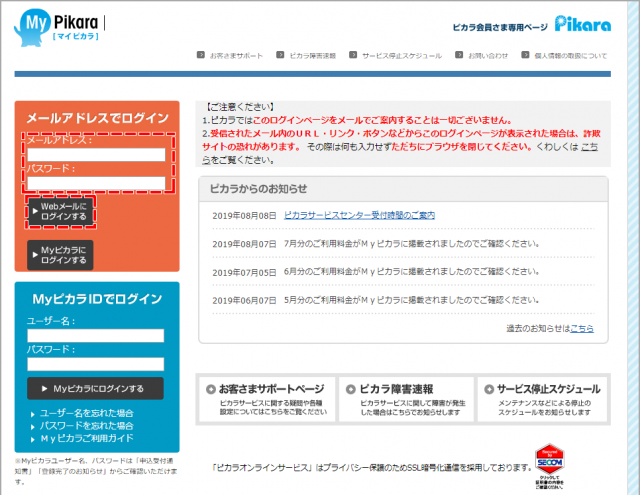Viewport: 640px width, 495px height.
Task: Open ピカラサービスセンター受付時間のご案内 news link
Action: pyautogui.click(x=359, y=215)
